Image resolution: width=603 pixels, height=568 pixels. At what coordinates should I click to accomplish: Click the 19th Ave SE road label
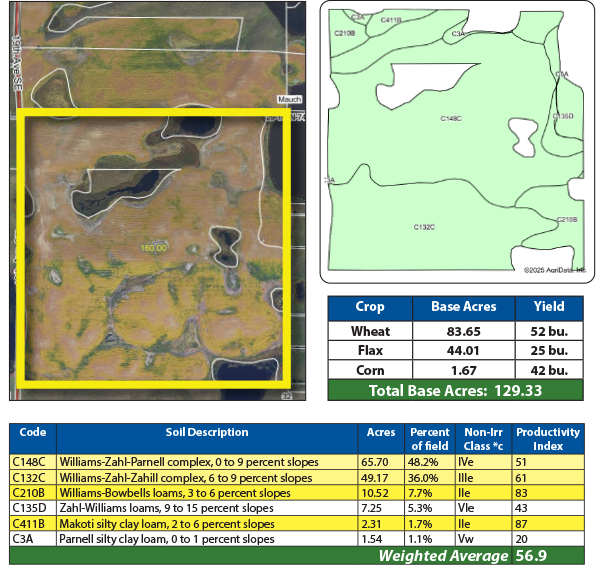coord(17,63)
